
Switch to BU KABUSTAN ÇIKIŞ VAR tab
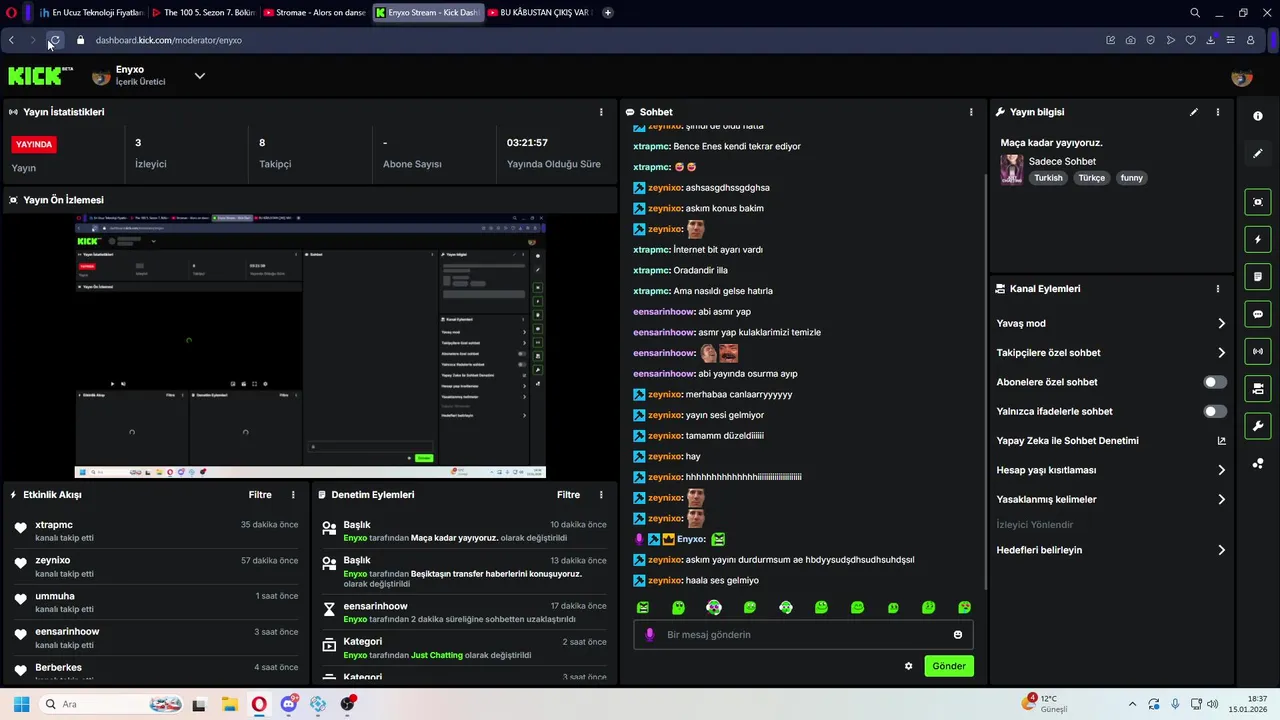(x=539, y=13)
